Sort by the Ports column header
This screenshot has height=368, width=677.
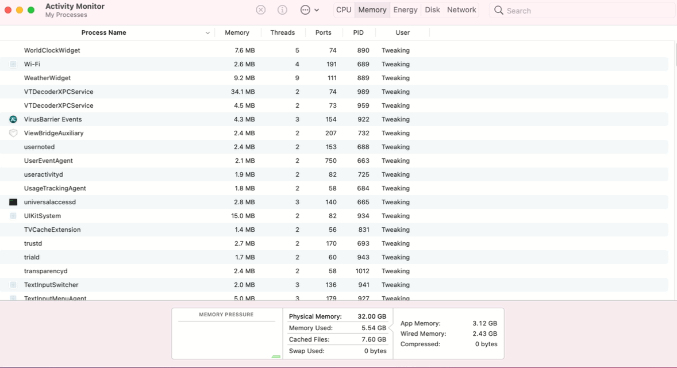tap(323, 32)
